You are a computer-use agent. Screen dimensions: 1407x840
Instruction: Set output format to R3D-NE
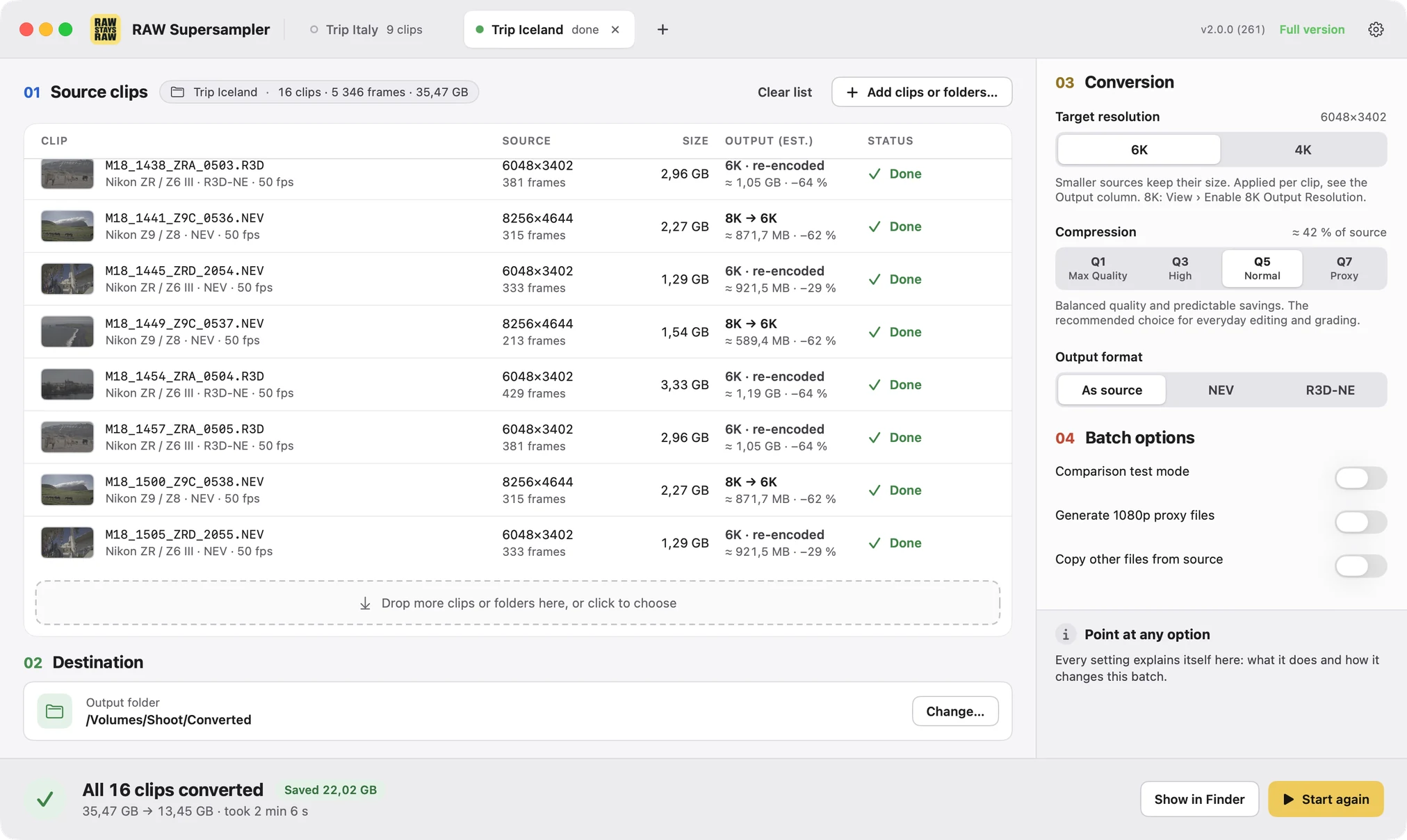point(1330,390)
